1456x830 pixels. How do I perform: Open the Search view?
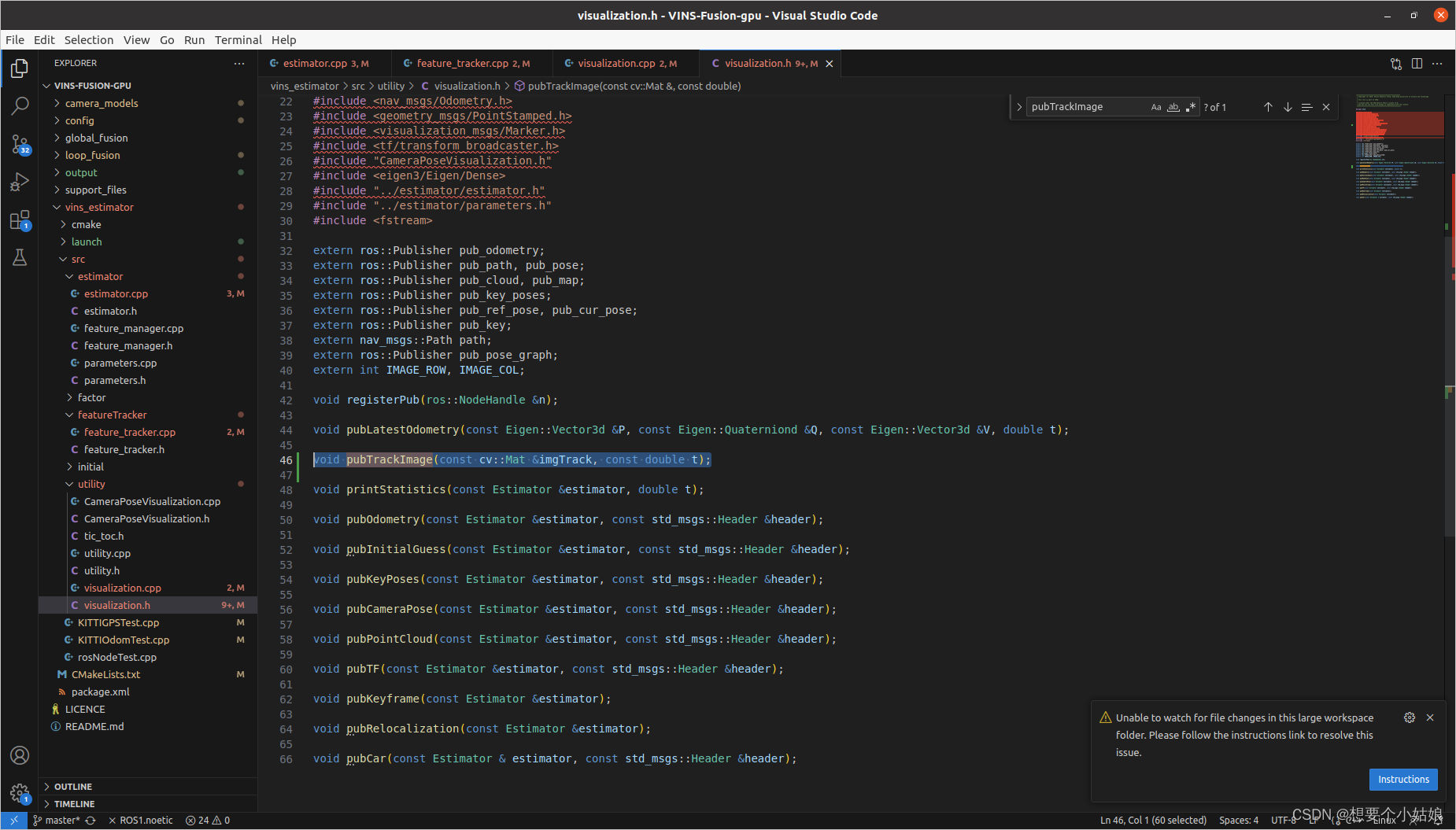coord(20,105)
